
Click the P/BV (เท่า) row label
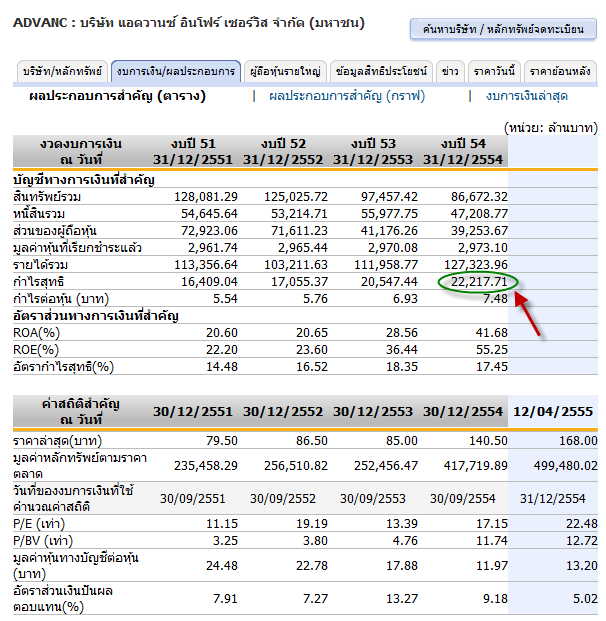43,541
